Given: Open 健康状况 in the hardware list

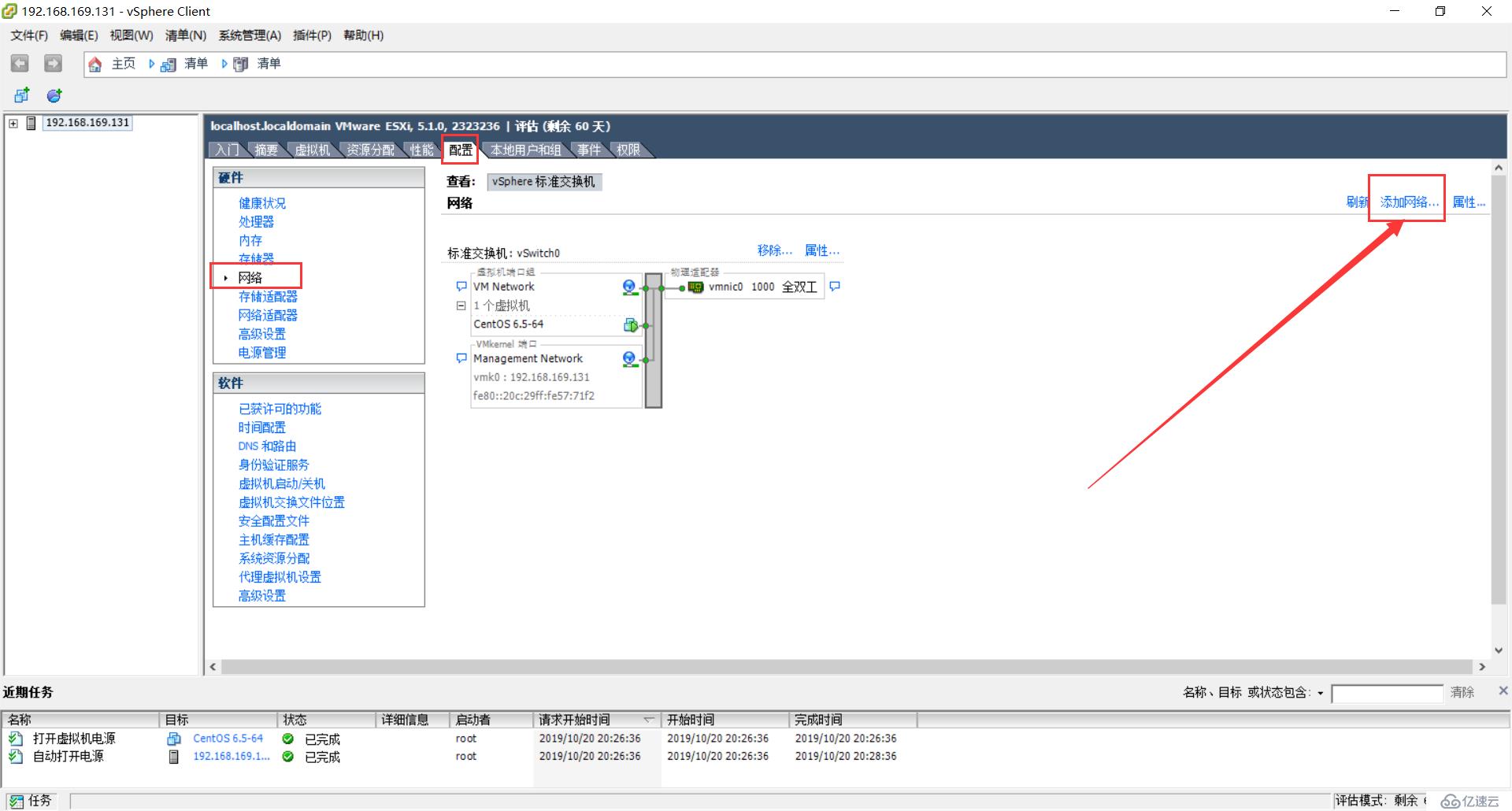Looking at the screenshot, I should click(x=262, y=203).
